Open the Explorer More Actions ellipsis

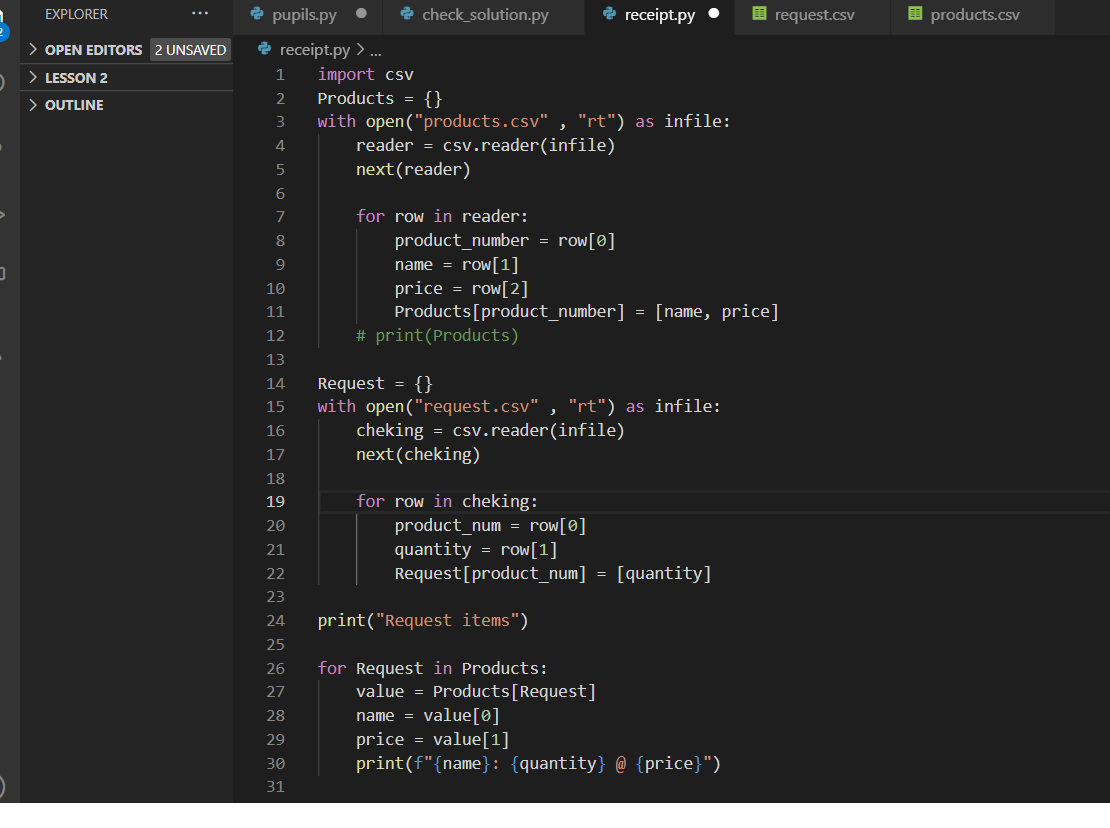coord(200,14)
